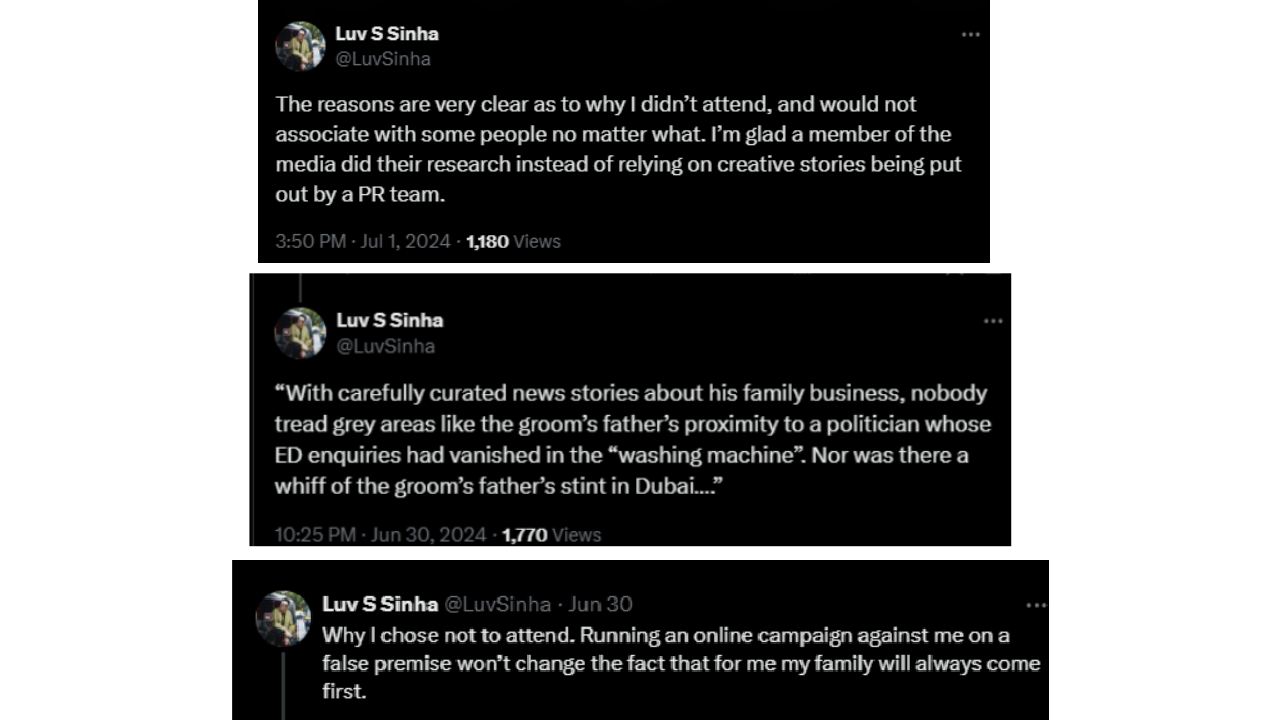This screenshot has width=1280, height=720.
Task: Open more options on the Jul 1 tweet
Action: 970,34
